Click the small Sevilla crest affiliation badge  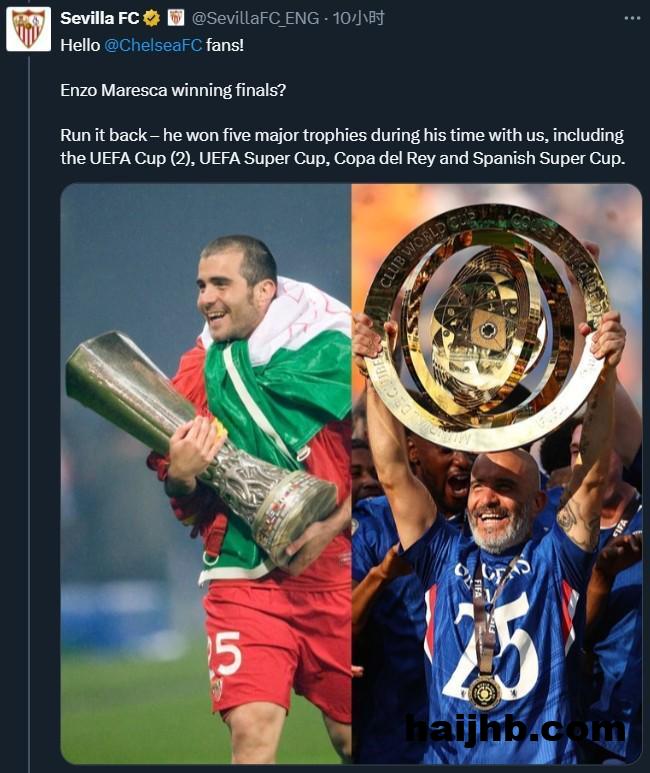pos(175,18)
